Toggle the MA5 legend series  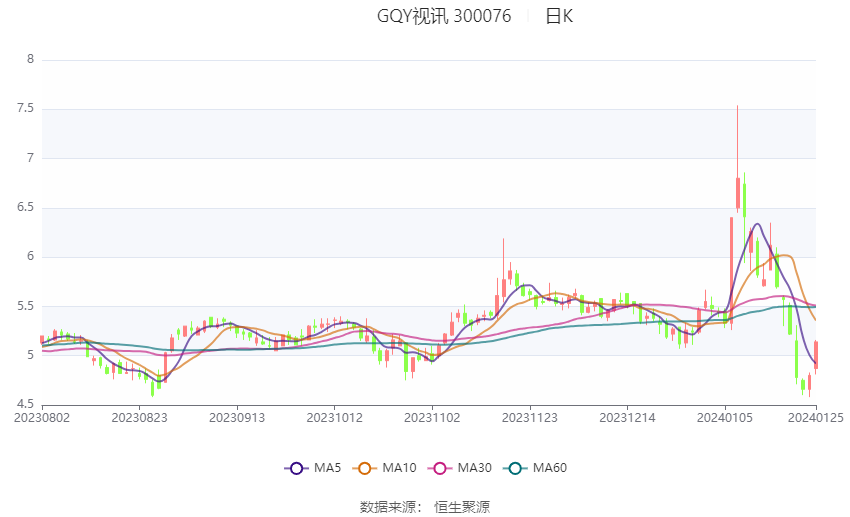point(313,468)
